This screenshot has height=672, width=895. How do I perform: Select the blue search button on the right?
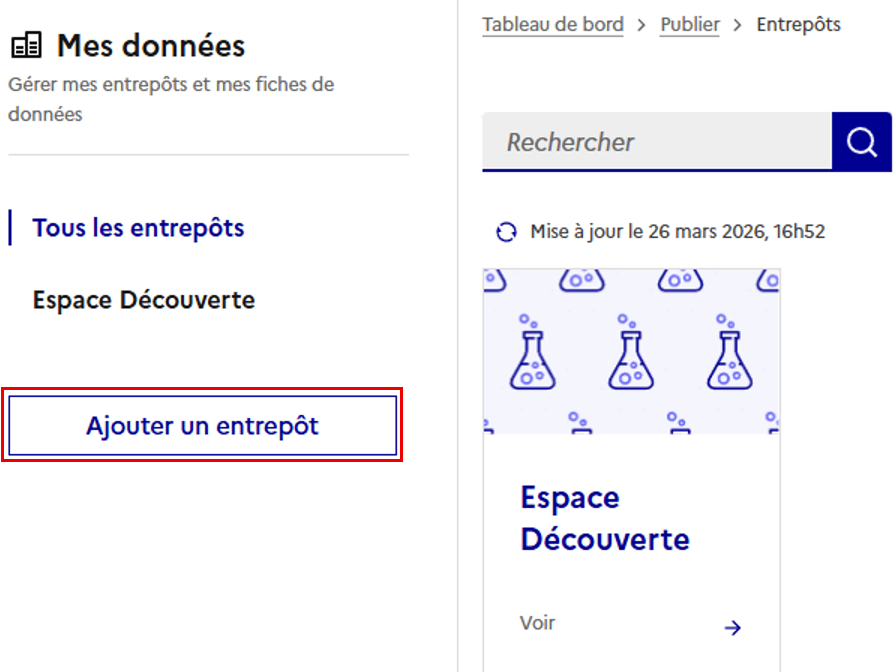point(861,141)
